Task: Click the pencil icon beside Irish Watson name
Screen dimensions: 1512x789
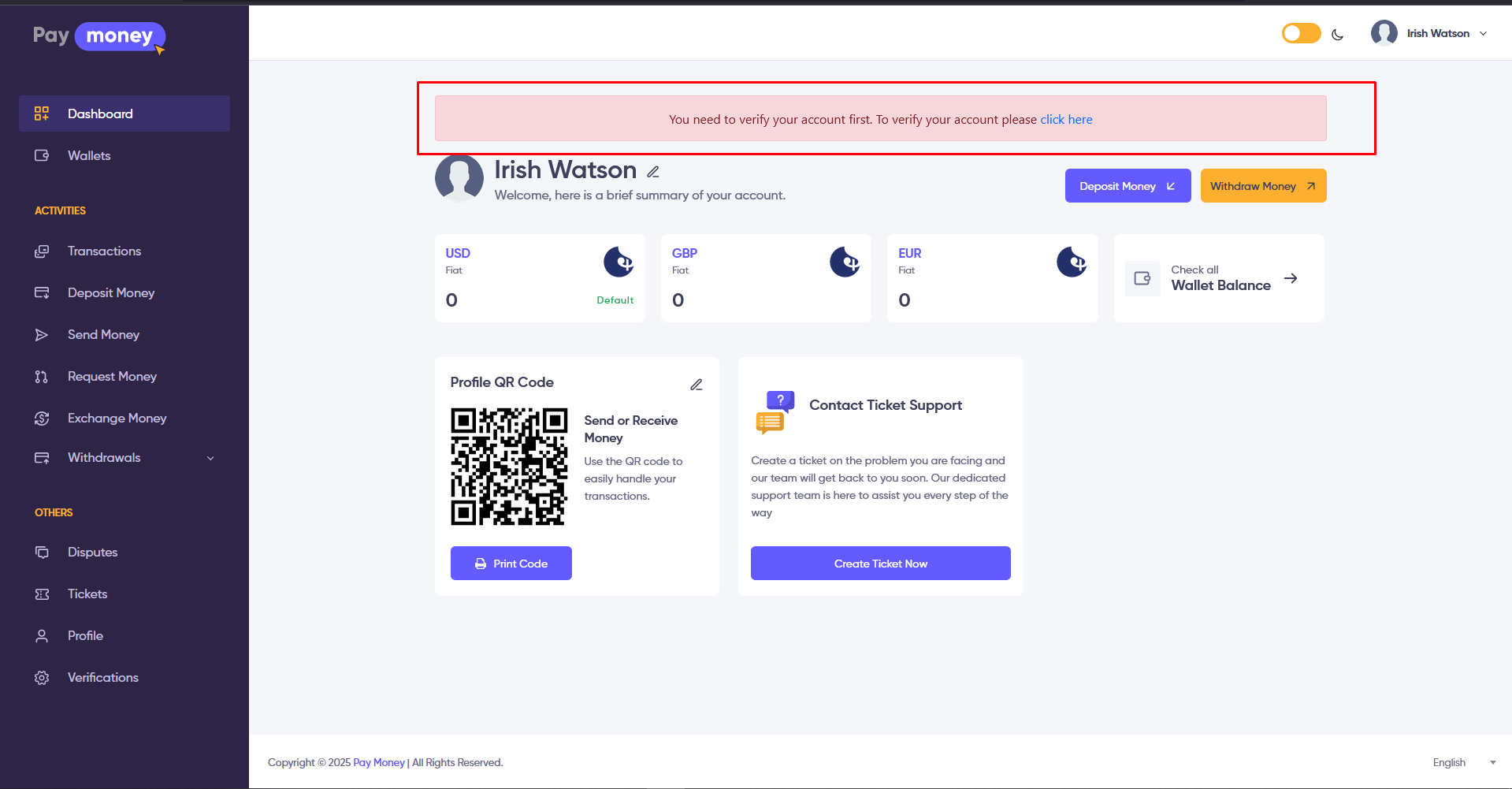Action: coord(653,172)
